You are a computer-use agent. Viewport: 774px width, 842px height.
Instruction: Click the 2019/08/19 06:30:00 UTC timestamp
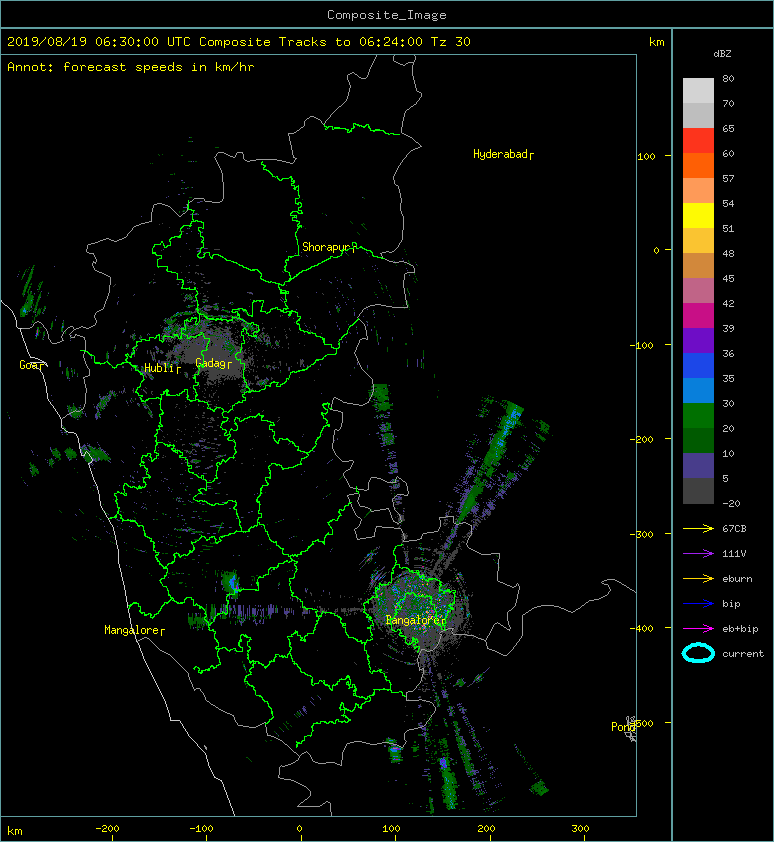[x=99, y=42]
